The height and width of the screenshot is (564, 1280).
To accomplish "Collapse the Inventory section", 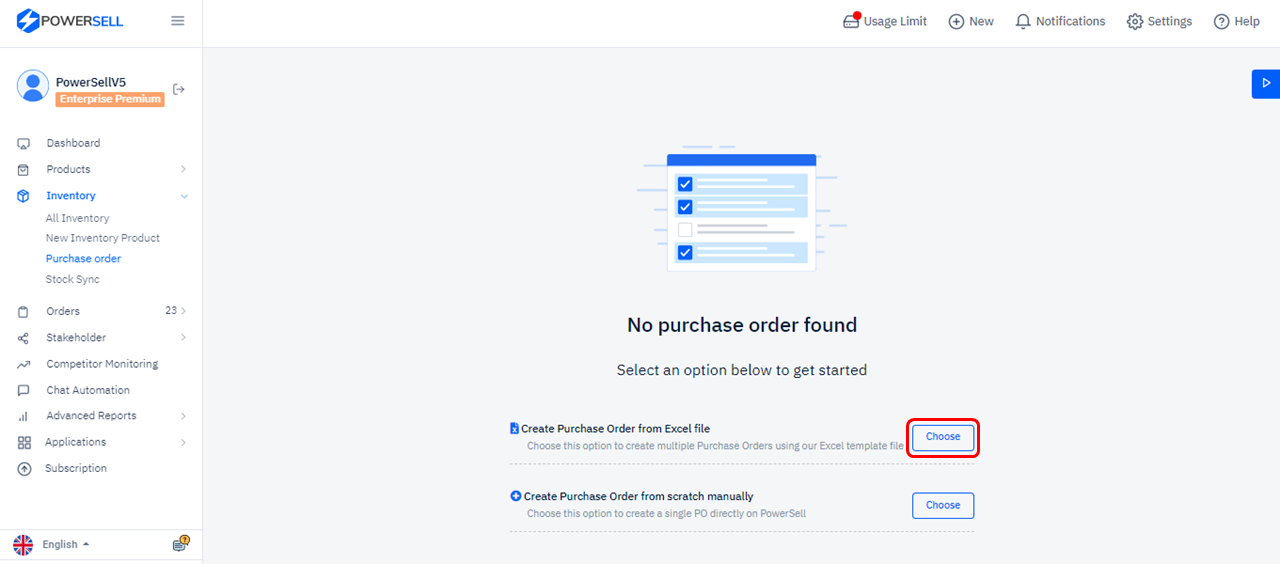I will pos(184,196).
